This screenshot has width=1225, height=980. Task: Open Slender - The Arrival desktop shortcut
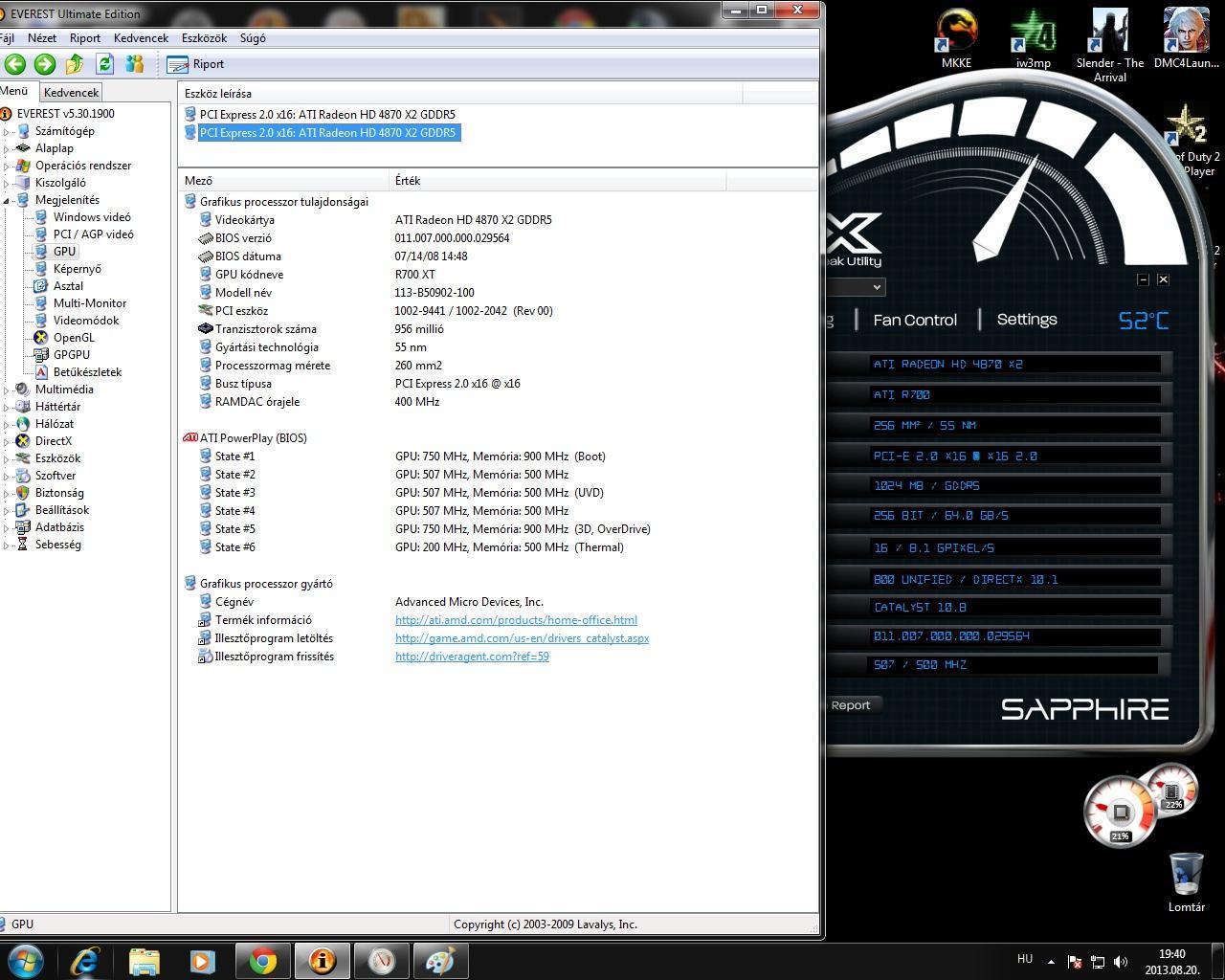(1110, 45)
